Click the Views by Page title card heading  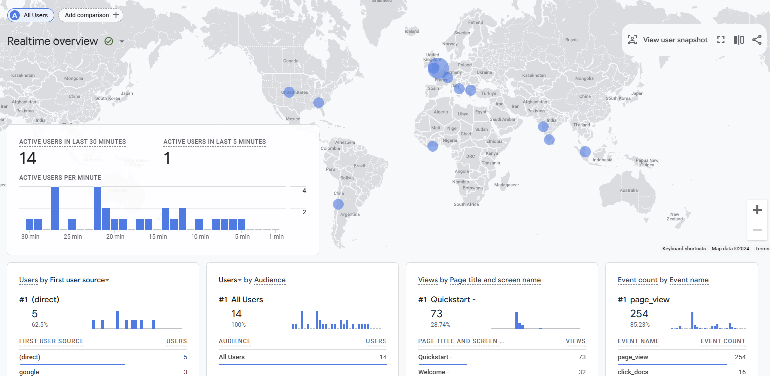pyautogui.click(x=479, y=280)
